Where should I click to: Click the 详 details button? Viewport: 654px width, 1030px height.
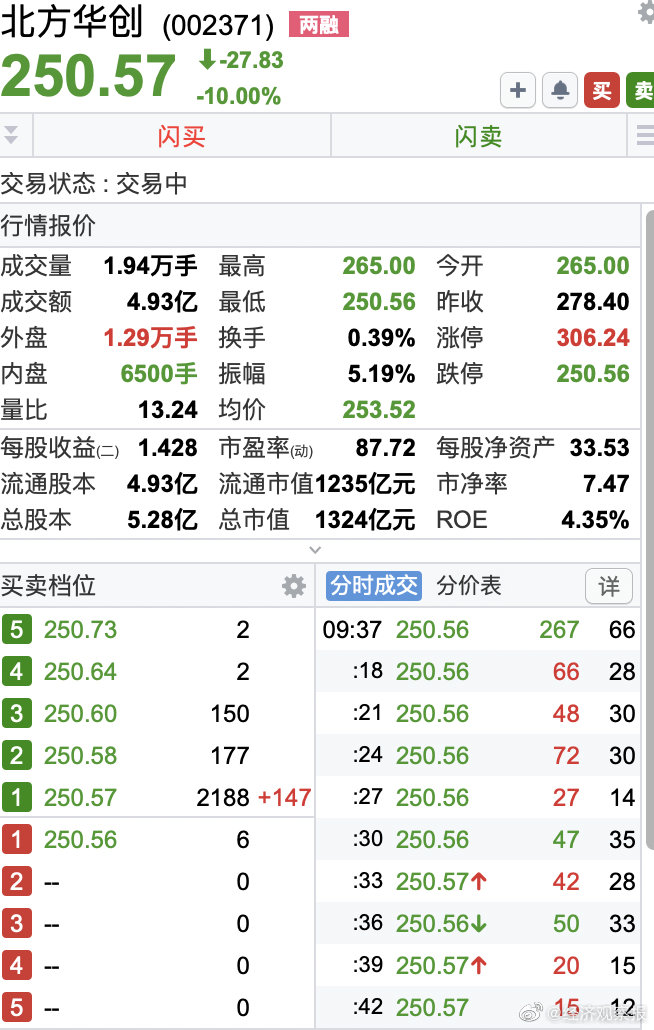(x=609, y=586)
